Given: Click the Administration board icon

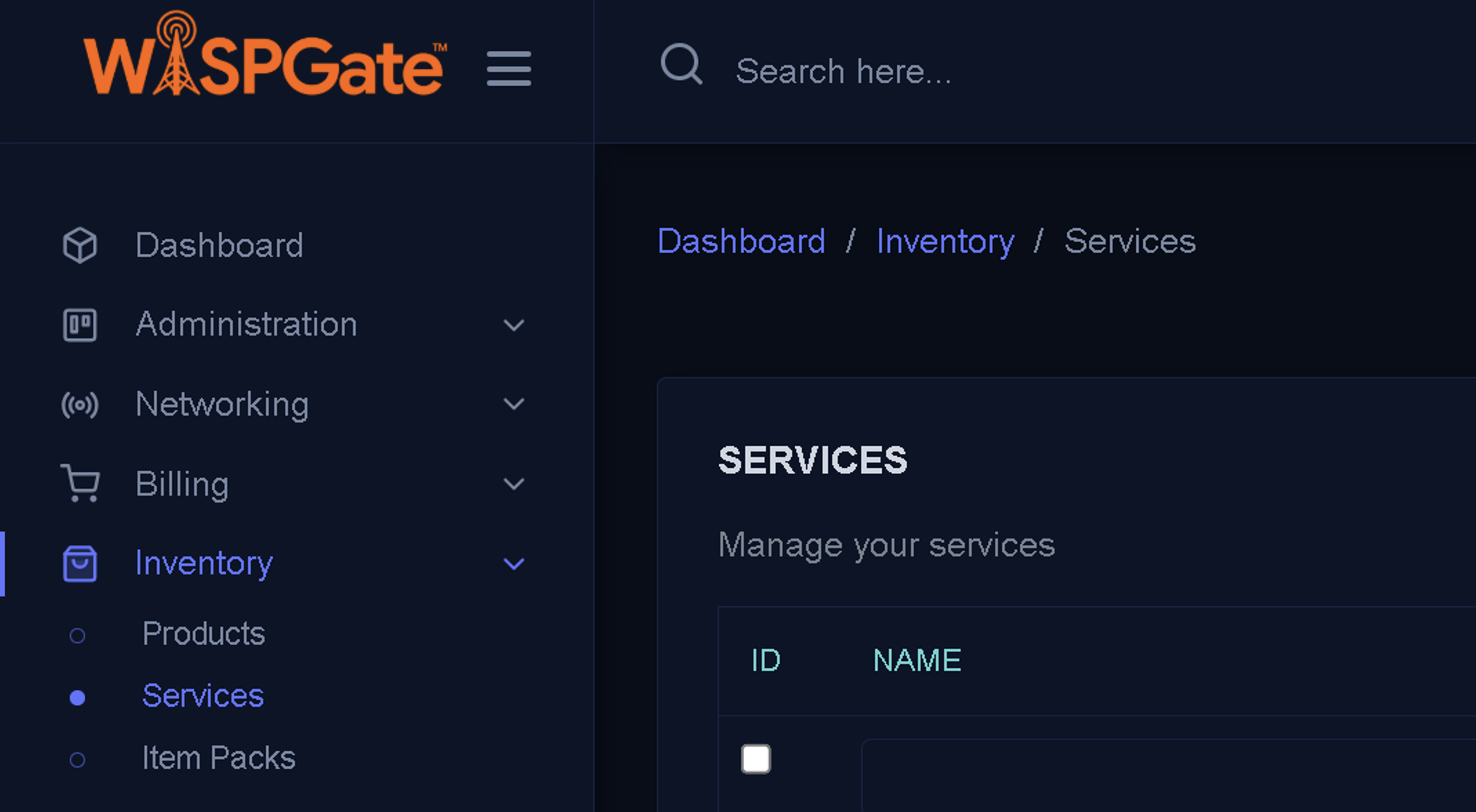Looking at the screenshot, I should tap(80, 325).
